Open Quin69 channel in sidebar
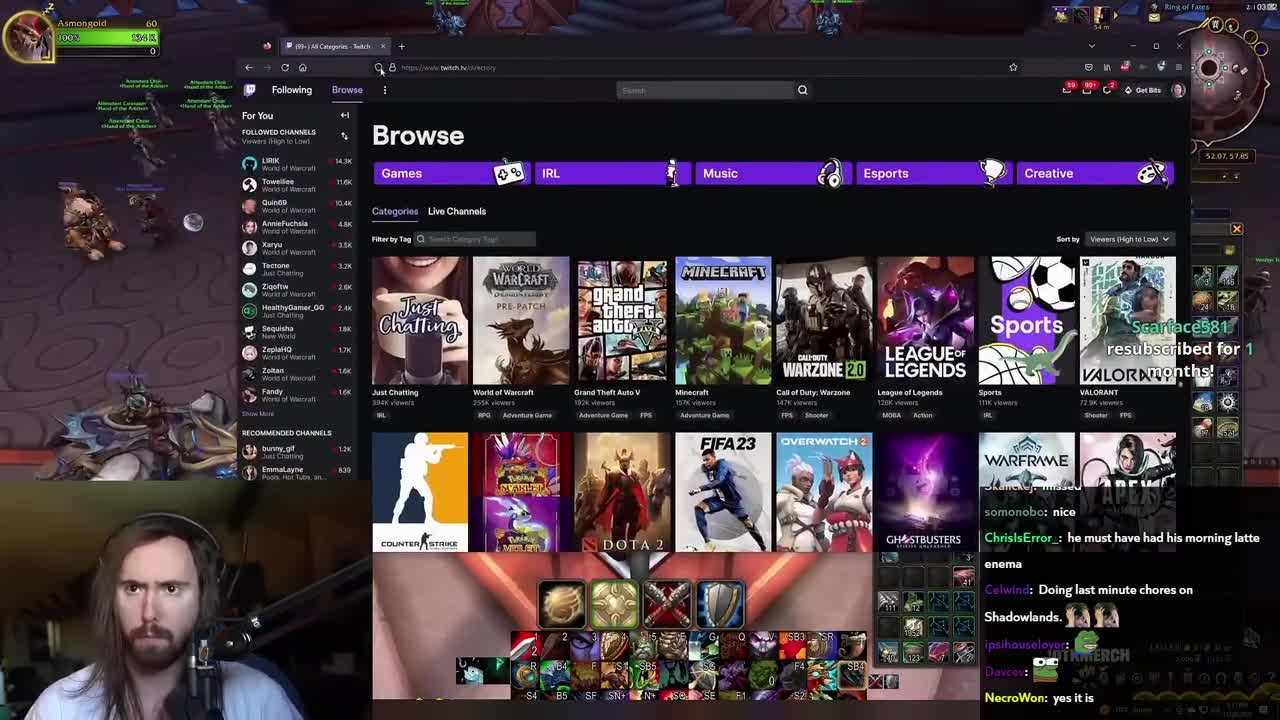The height and width of the screenshot is (720, 1280). tap(297, 206)
